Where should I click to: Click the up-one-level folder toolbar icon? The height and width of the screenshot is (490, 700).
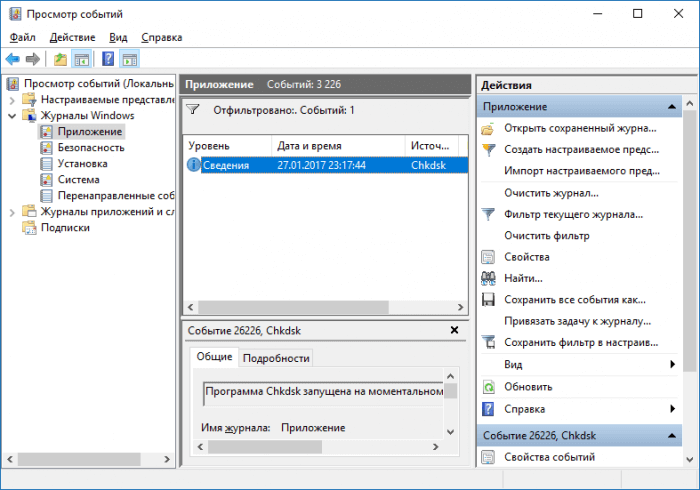pos(61,59)
